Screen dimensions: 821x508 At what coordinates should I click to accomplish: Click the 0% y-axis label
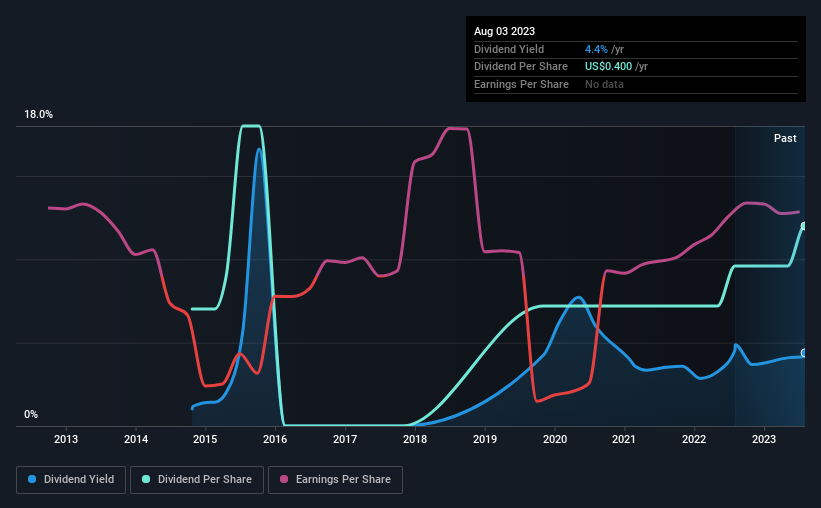[x=31, y=414]
